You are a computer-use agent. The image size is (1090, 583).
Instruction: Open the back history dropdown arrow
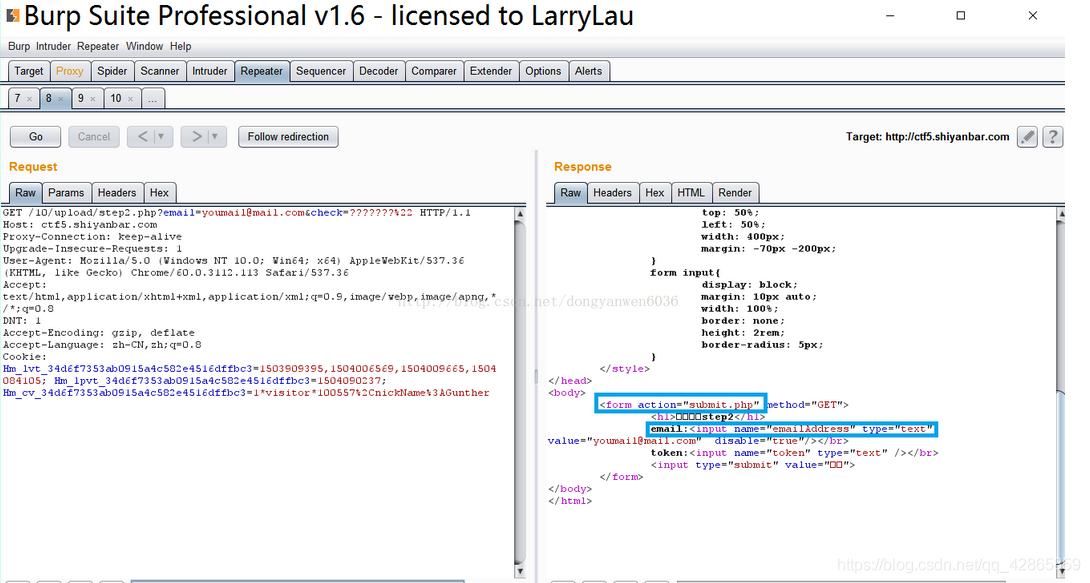pos(162,137)
